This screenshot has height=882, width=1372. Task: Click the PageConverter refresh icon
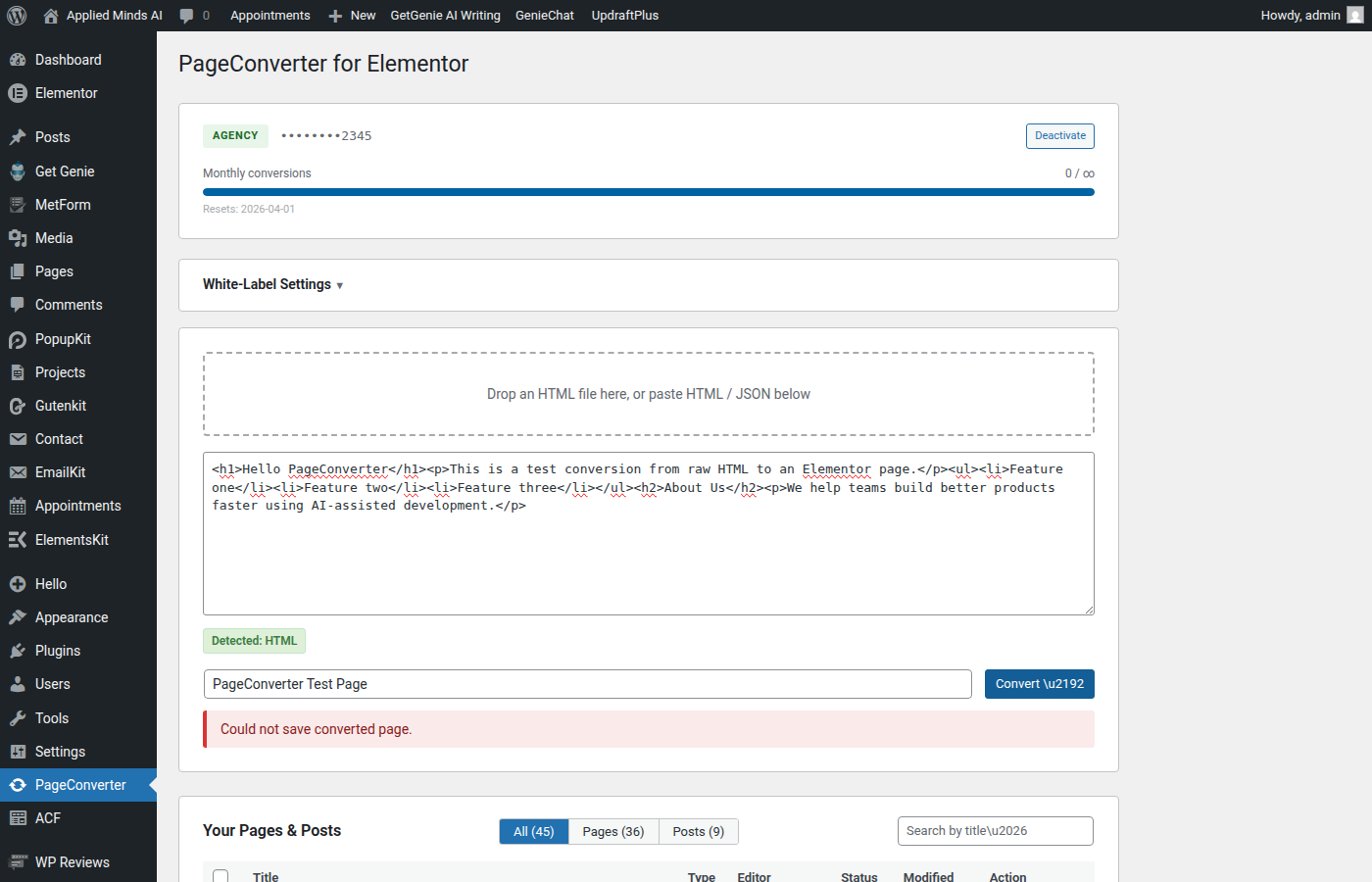[x=18, y=785]
